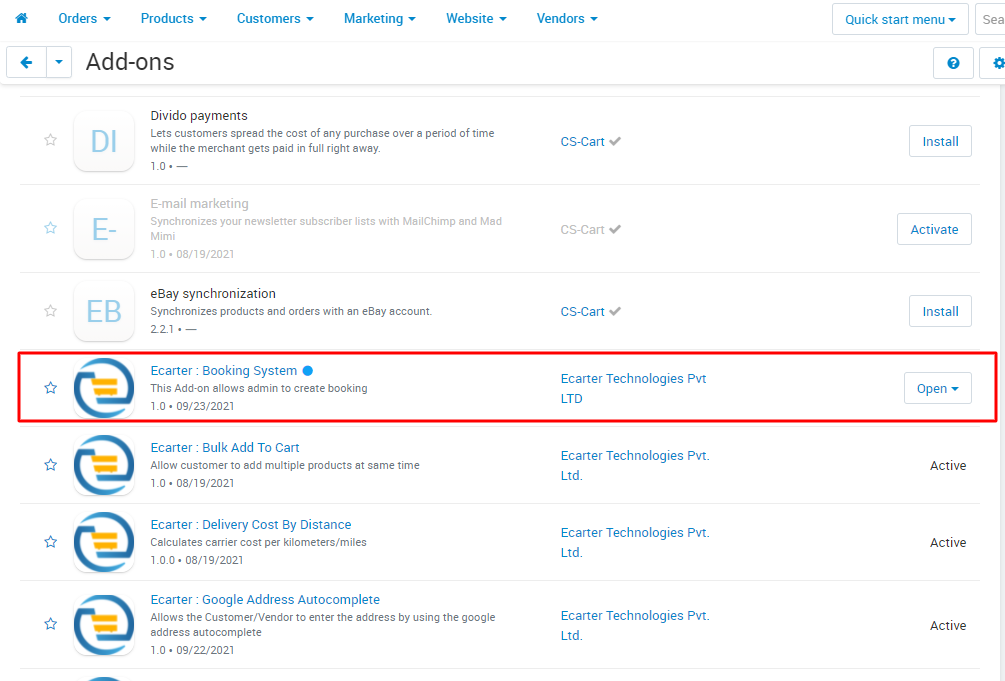Click the Ecarter Bulk Add To Cart logo
Image resolution: width=1005 pixels, height=681 pixels.
click(x=104, y=465)
